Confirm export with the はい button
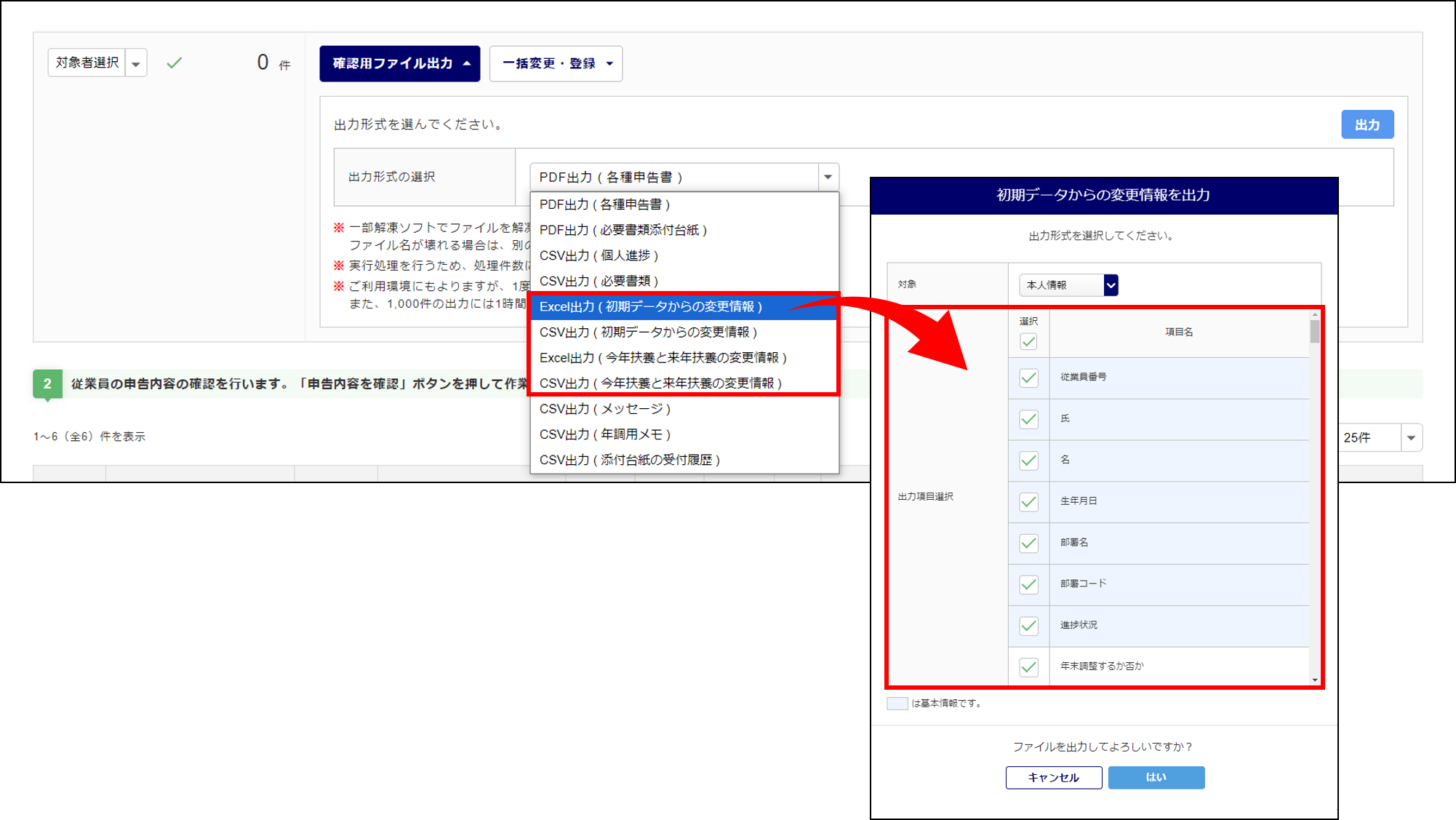 (x=1156, y=777)
